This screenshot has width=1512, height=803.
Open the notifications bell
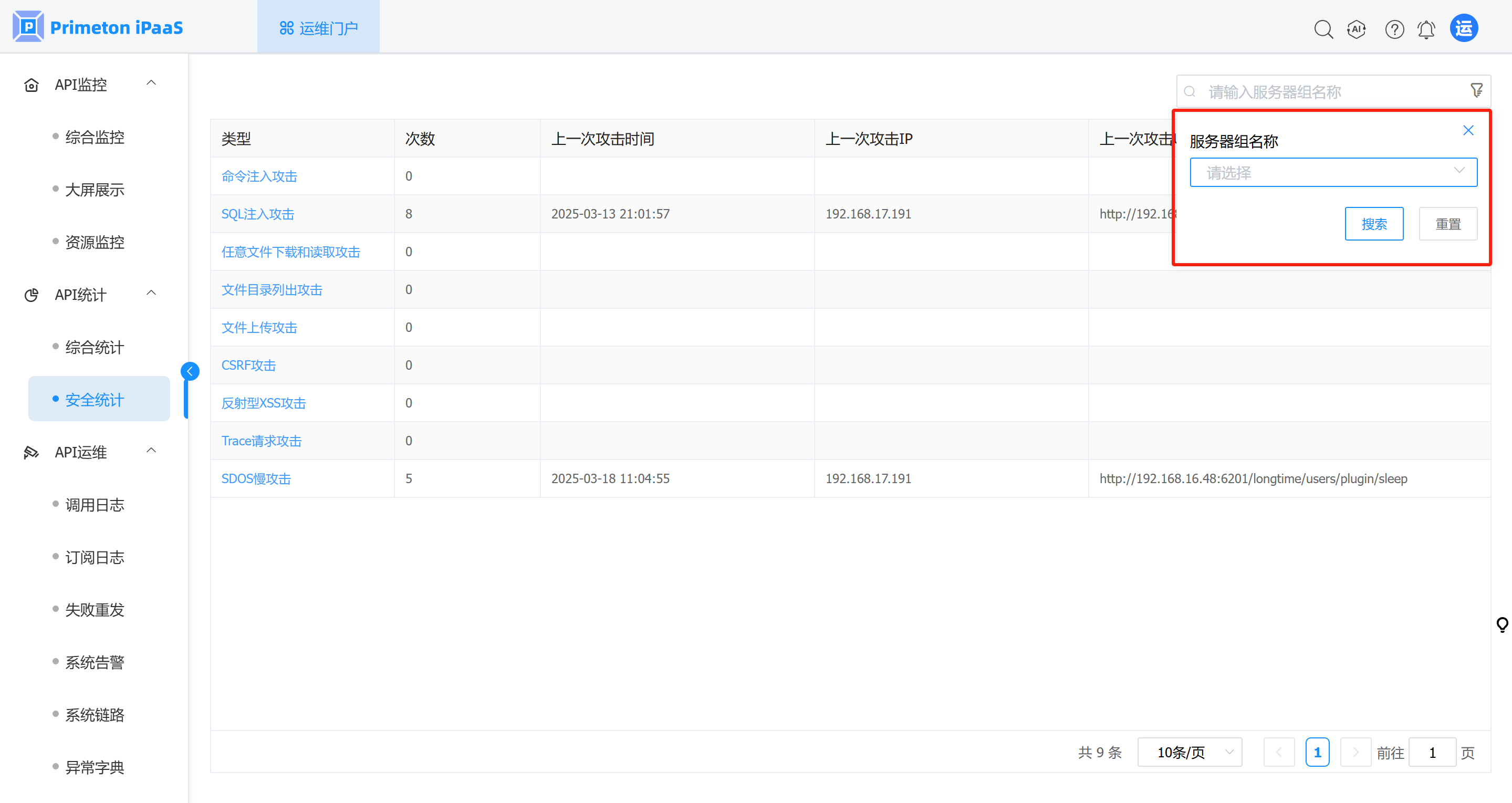point(1426,29)
